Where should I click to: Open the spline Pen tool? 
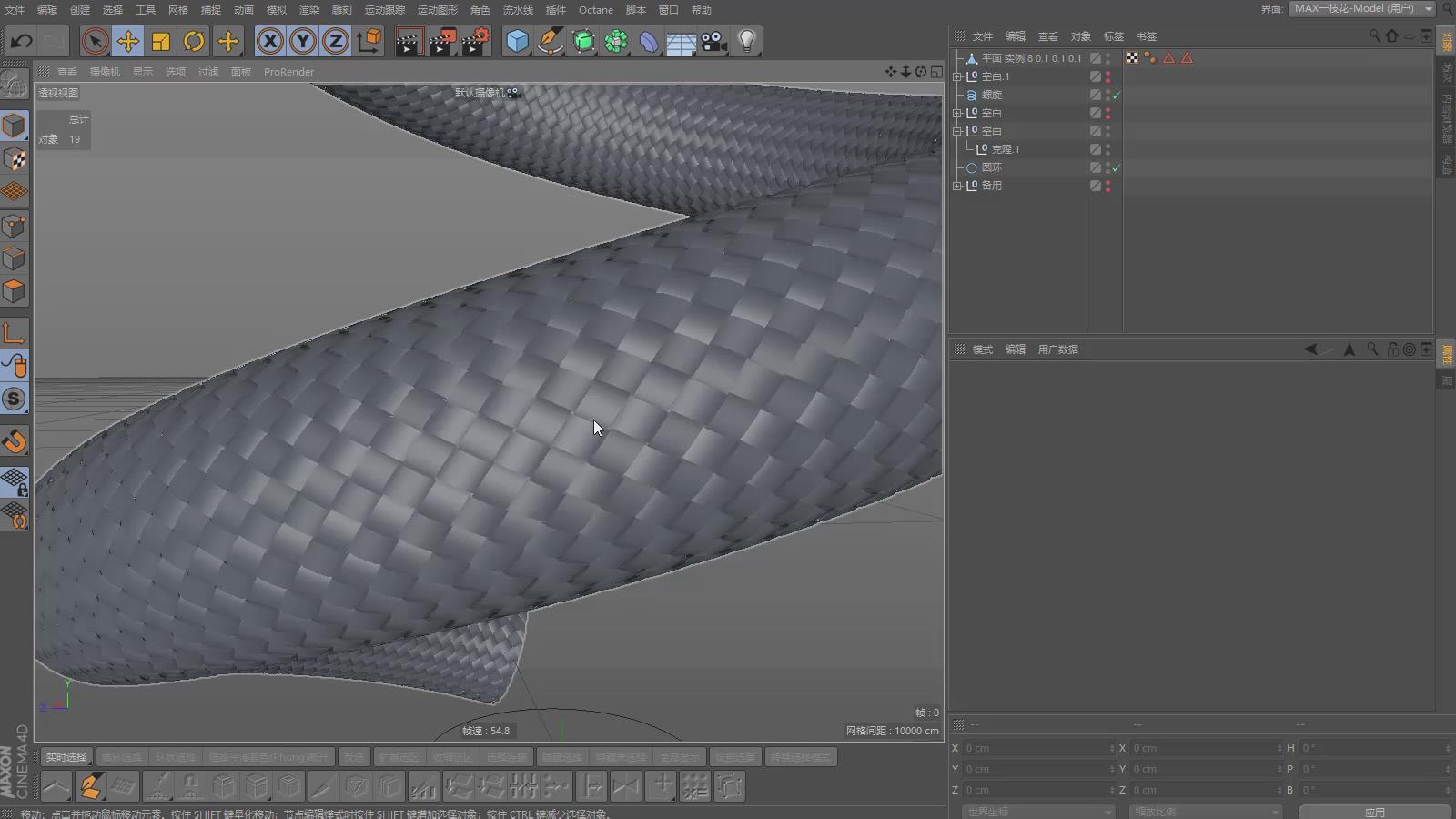[550, 41]
